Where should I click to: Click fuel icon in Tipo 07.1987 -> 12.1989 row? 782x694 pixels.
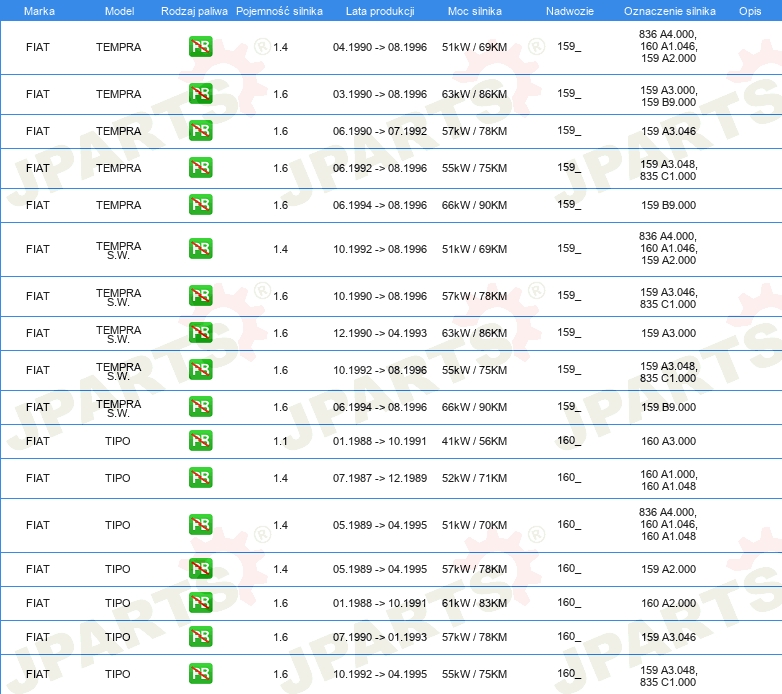pyautogui.click(x=200, y=477)
